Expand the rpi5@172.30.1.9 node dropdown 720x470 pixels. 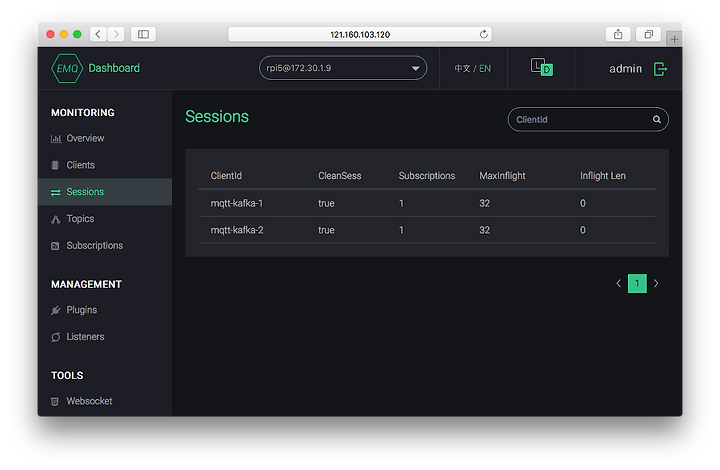(343, 68)
